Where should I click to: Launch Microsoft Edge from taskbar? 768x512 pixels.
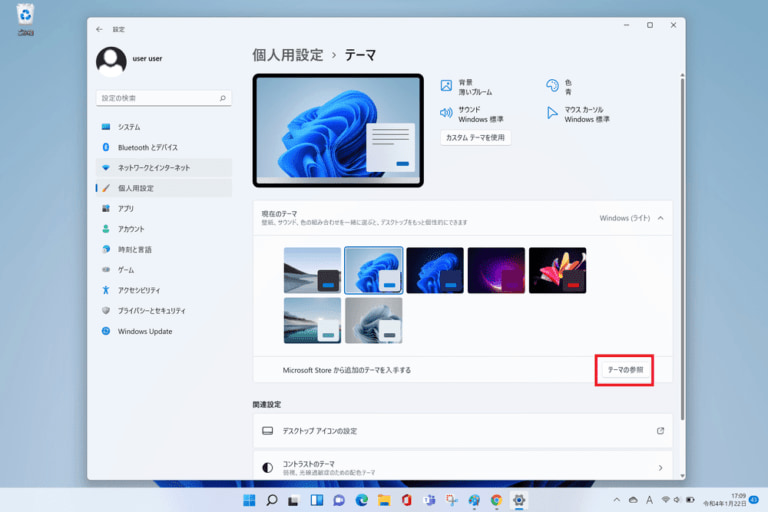361,500
